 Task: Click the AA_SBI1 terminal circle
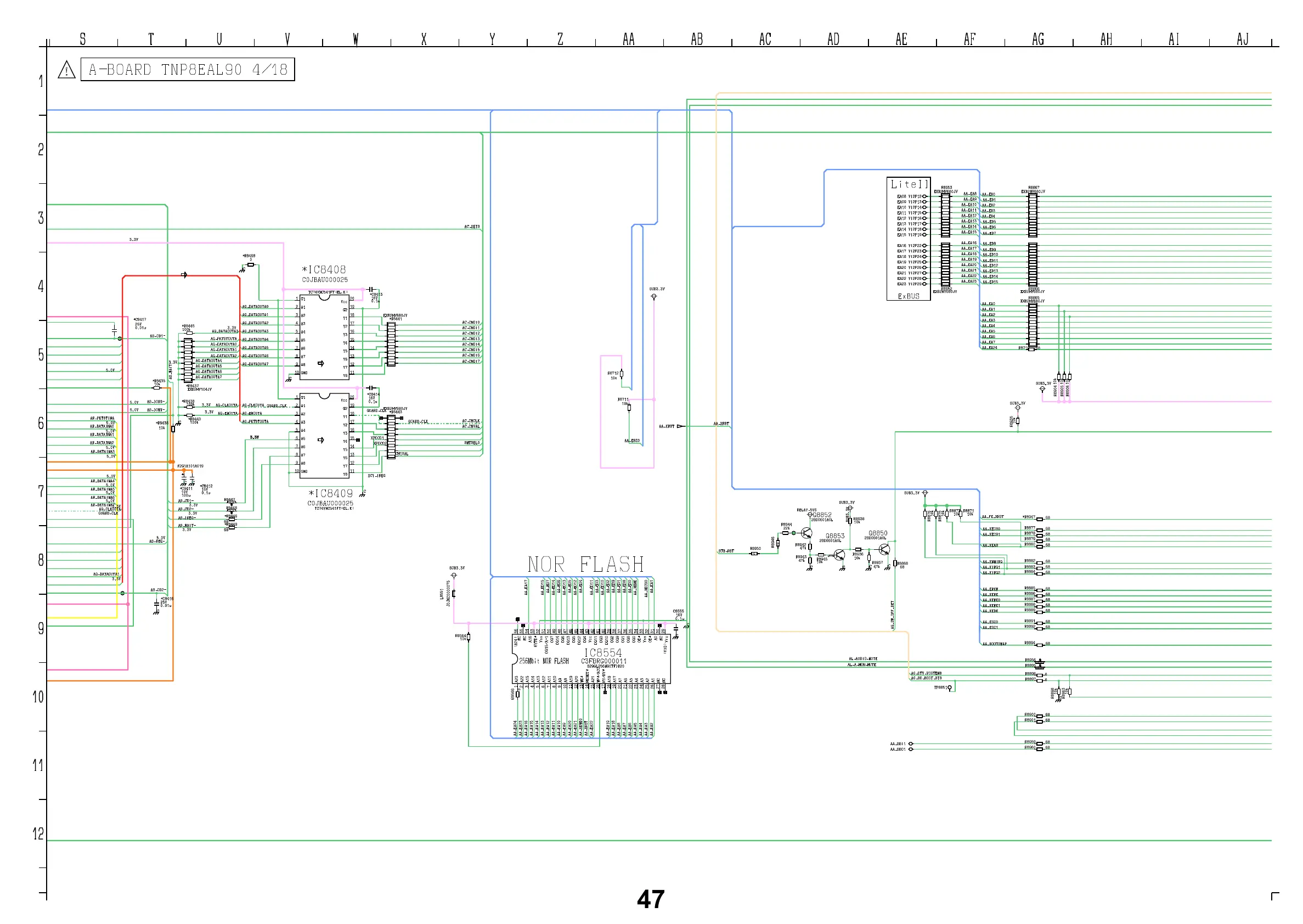911,743
